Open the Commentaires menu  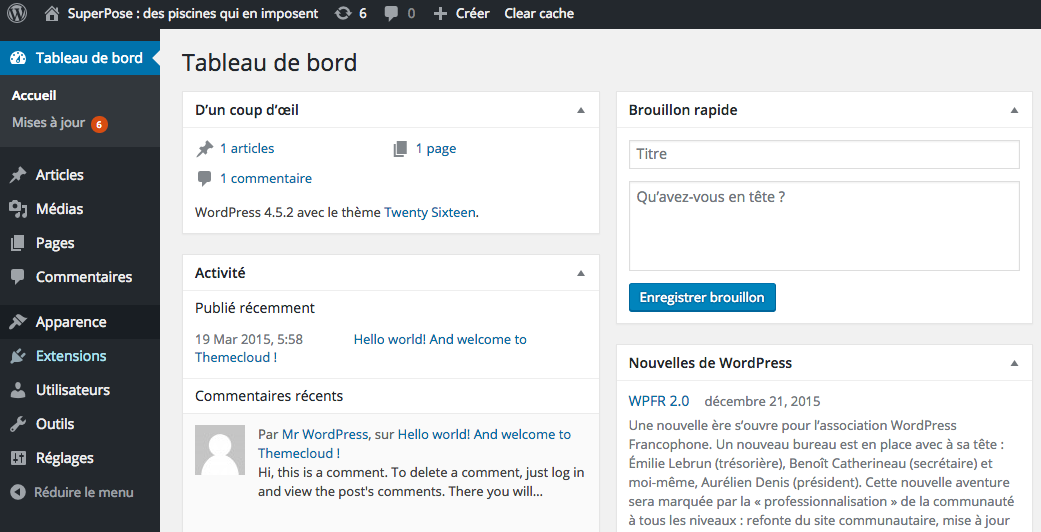(80, 277)
